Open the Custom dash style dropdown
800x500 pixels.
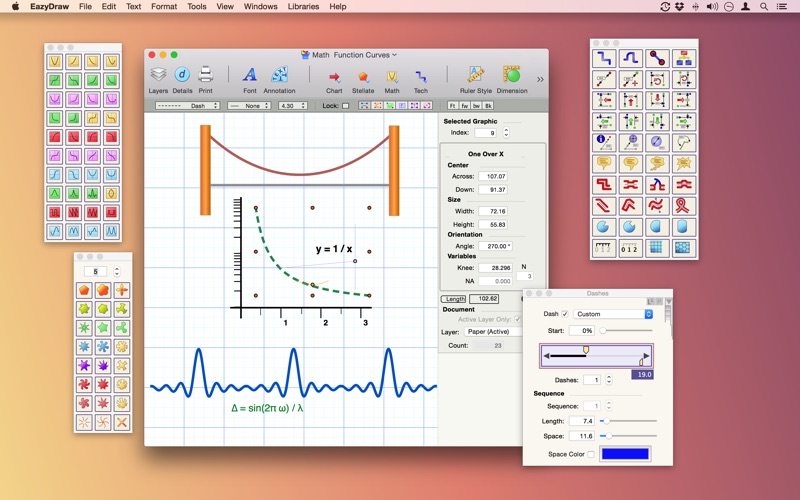click(613, 314)
